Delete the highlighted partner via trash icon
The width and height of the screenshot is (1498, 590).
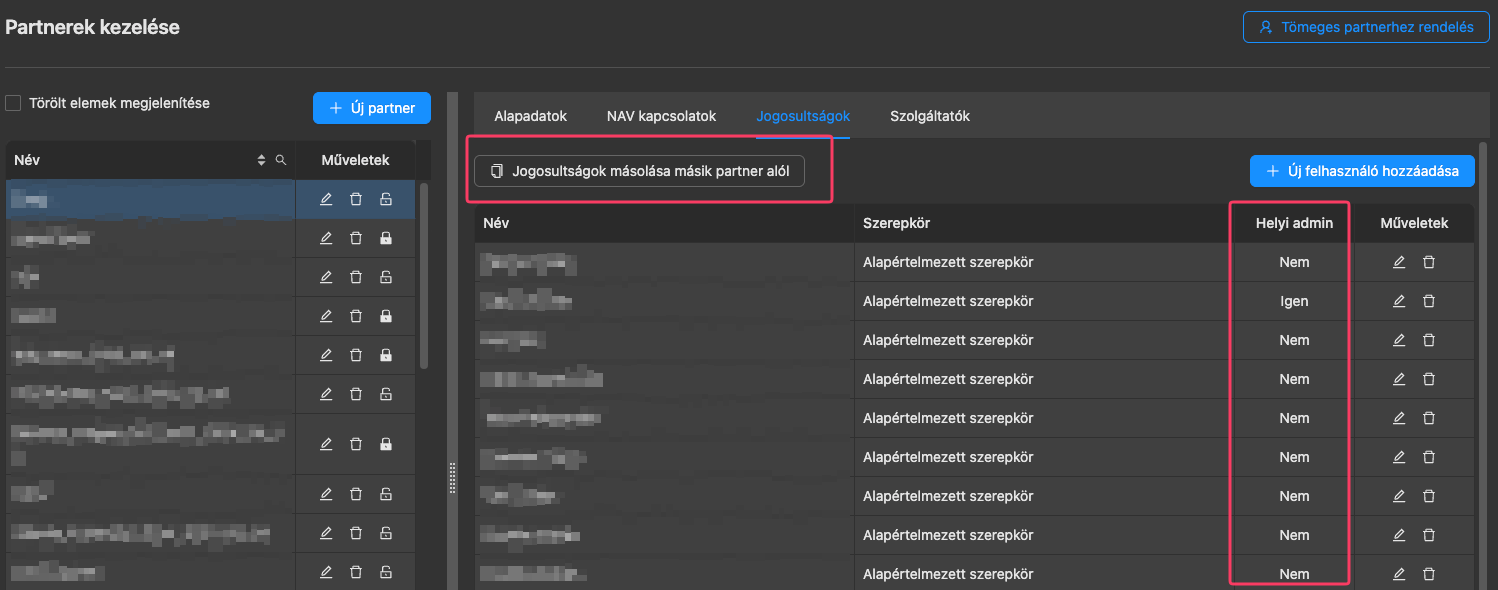356,199
